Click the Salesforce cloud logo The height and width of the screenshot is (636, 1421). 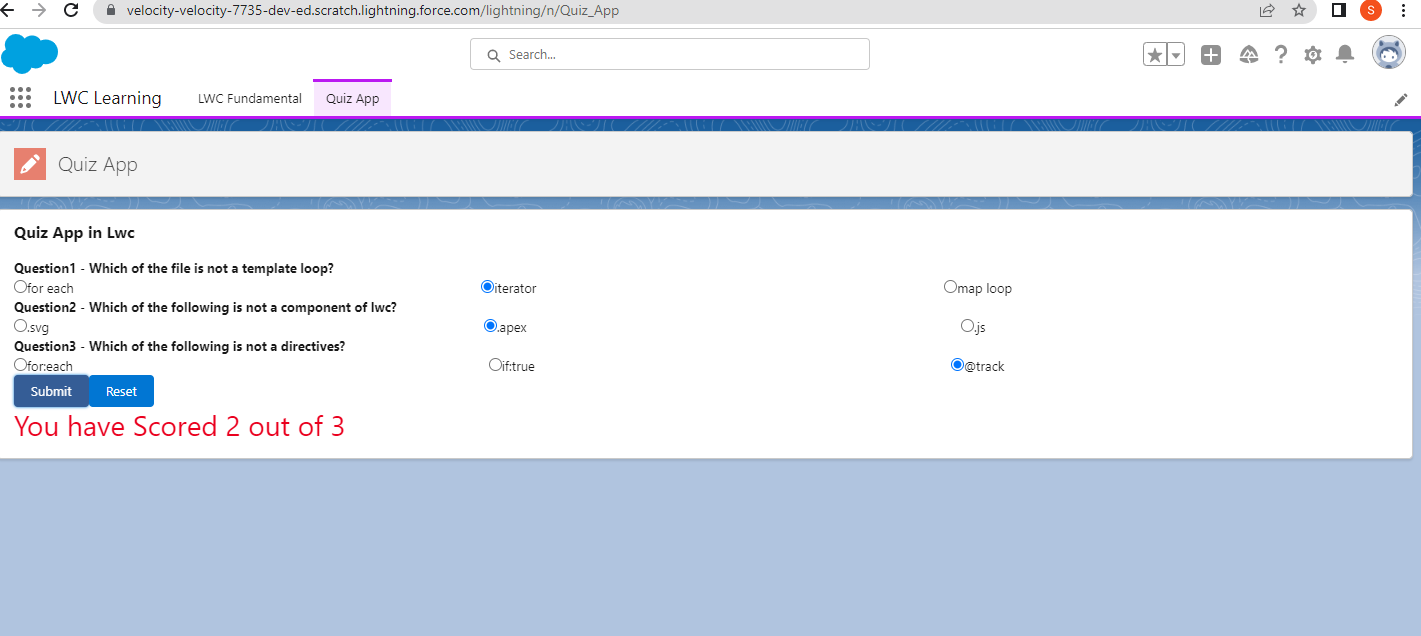(x=30, y=53)
